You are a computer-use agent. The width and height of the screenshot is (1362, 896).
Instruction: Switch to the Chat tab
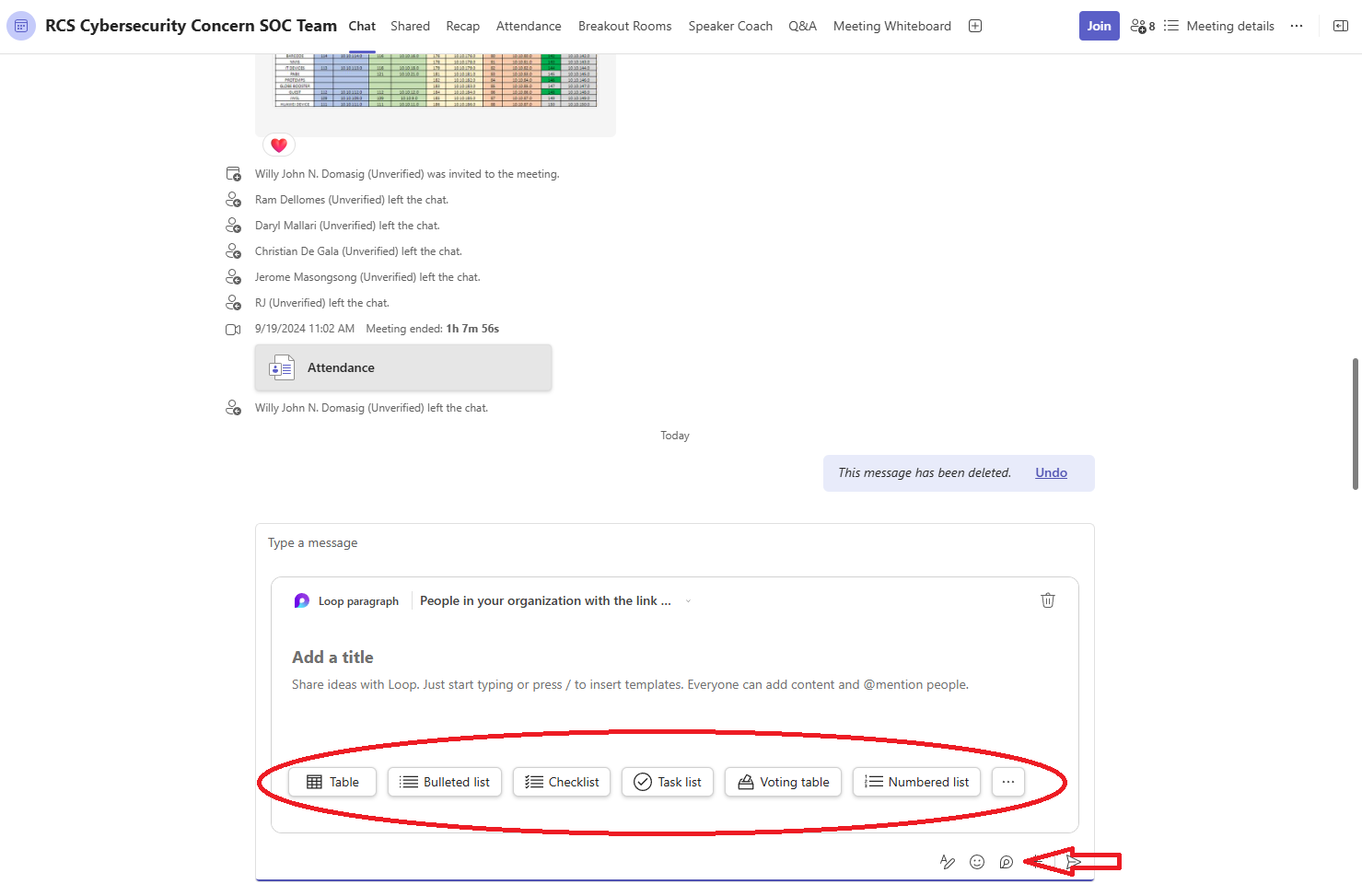(362, 26)
